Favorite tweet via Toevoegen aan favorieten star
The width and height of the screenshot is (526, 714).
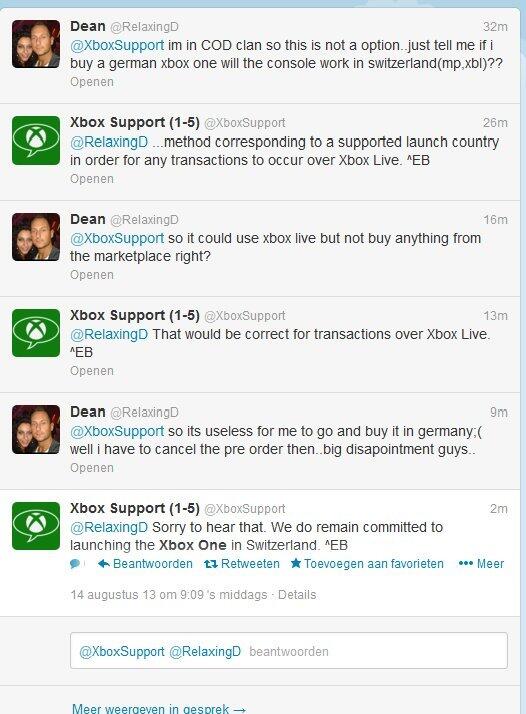point(367,564)
